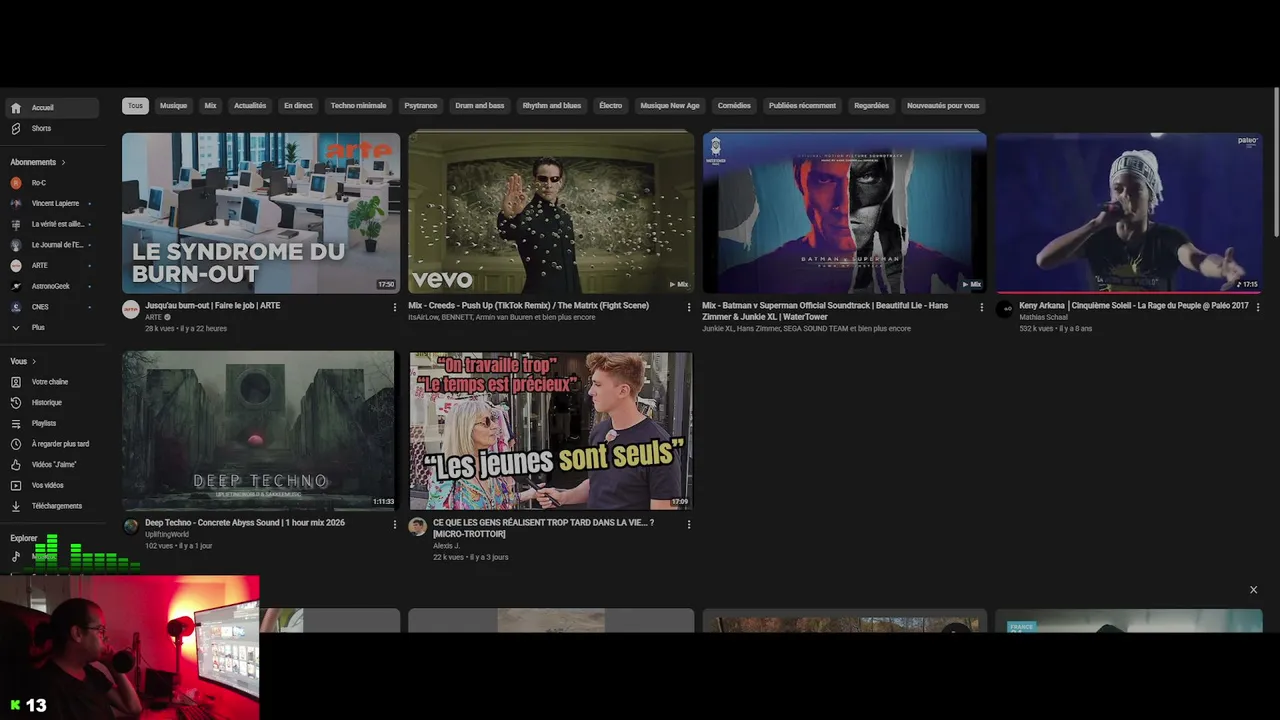The image size is (1280, 720).
Task: Dismiss the section with the X button
Action: 1253,590
